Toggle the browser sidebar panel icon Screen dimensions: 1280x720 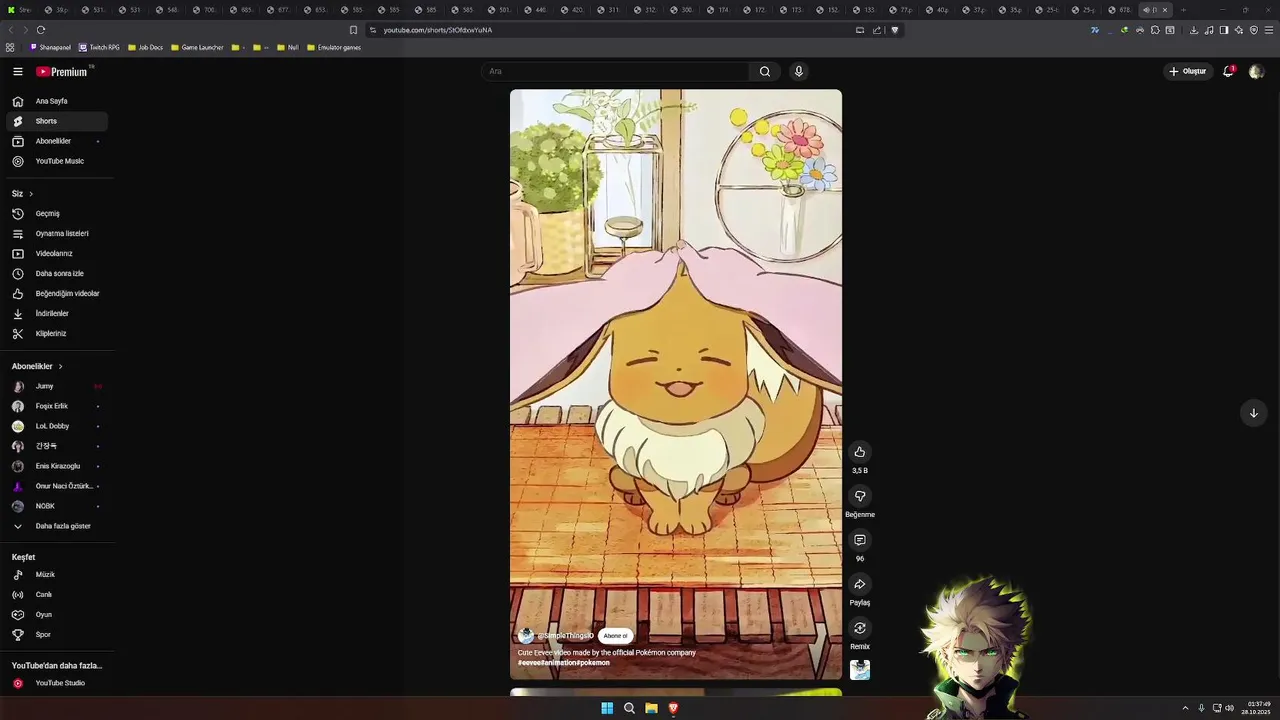click(1223, 30)
